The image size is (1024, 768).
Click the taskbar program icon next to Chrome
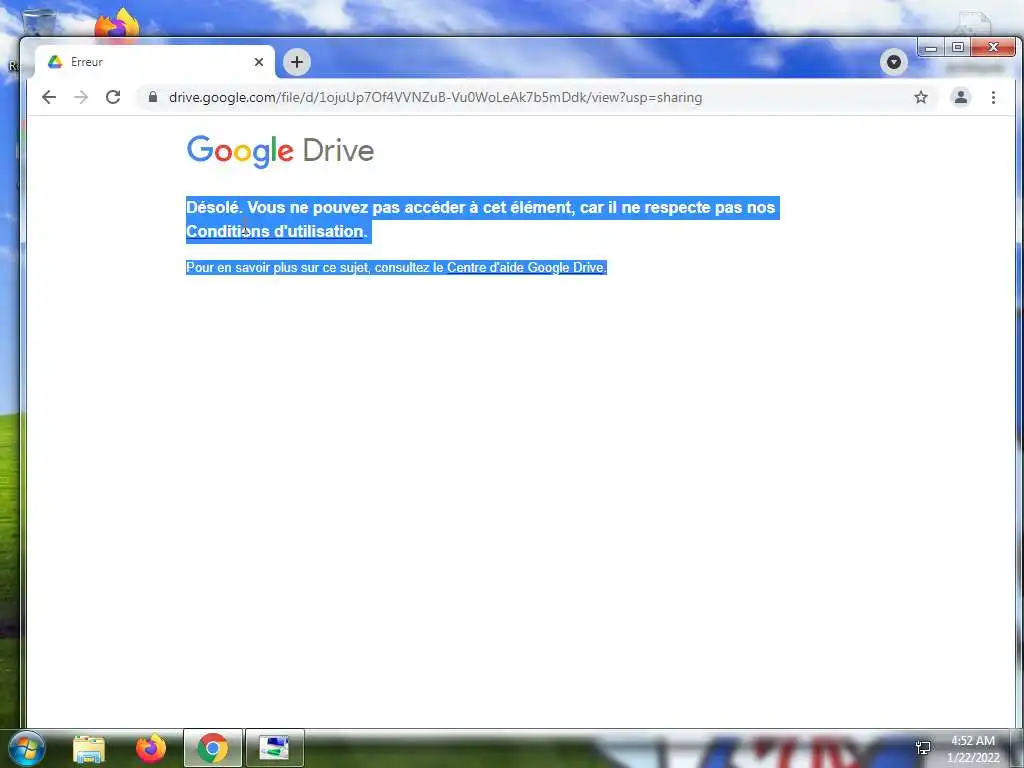(x=274, y=748)
